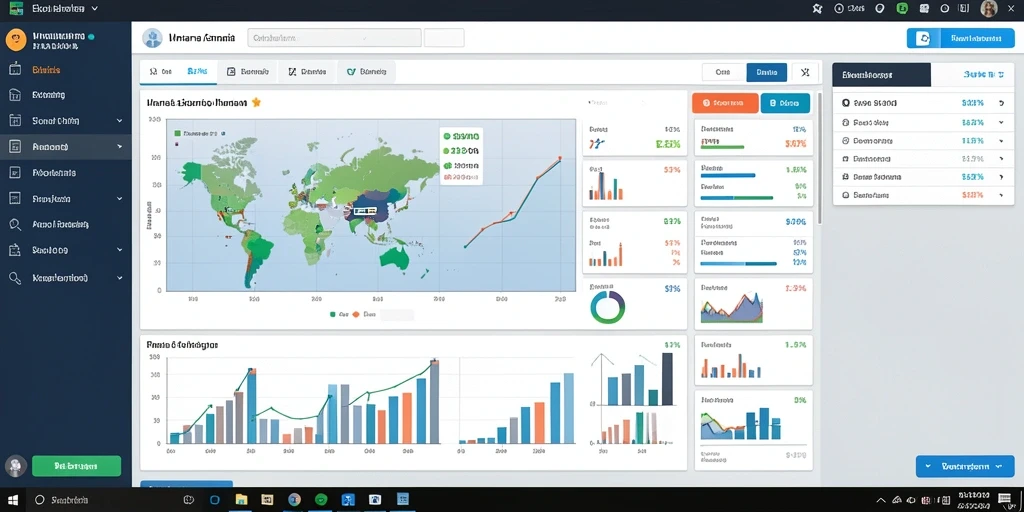Select the dark navy header tab in the right panel
Viewport: 1024px width, 512px height.
(881, 75)
